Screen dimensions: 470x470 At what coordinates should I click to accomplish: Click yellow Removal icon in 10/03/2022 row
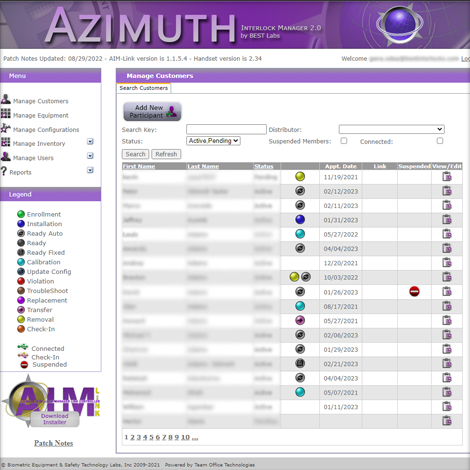[294, 277]
